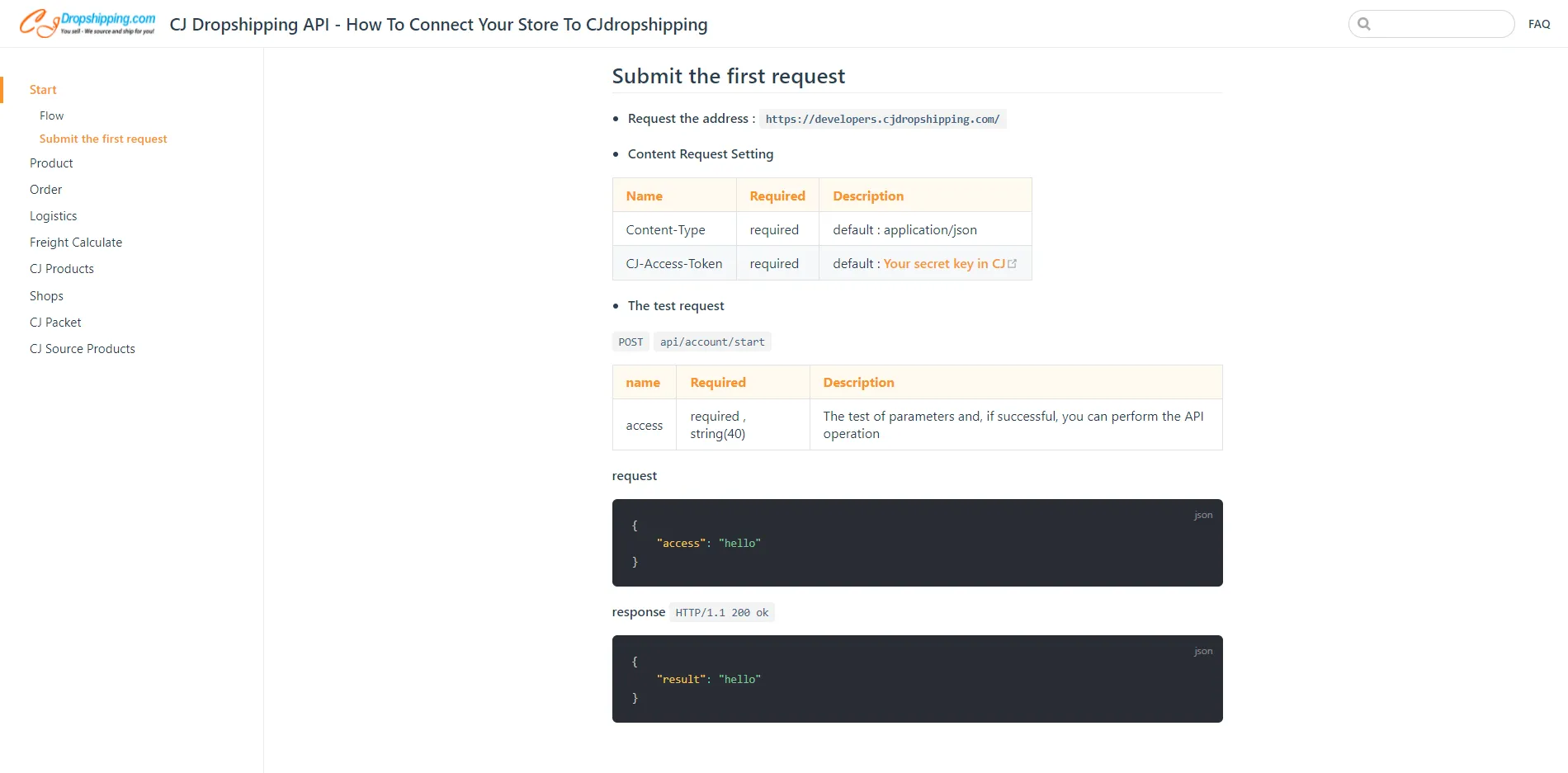Viewport: 1568px width, 773px height.
Task: Open CJ Source Products section
Action: pos(83,349)
